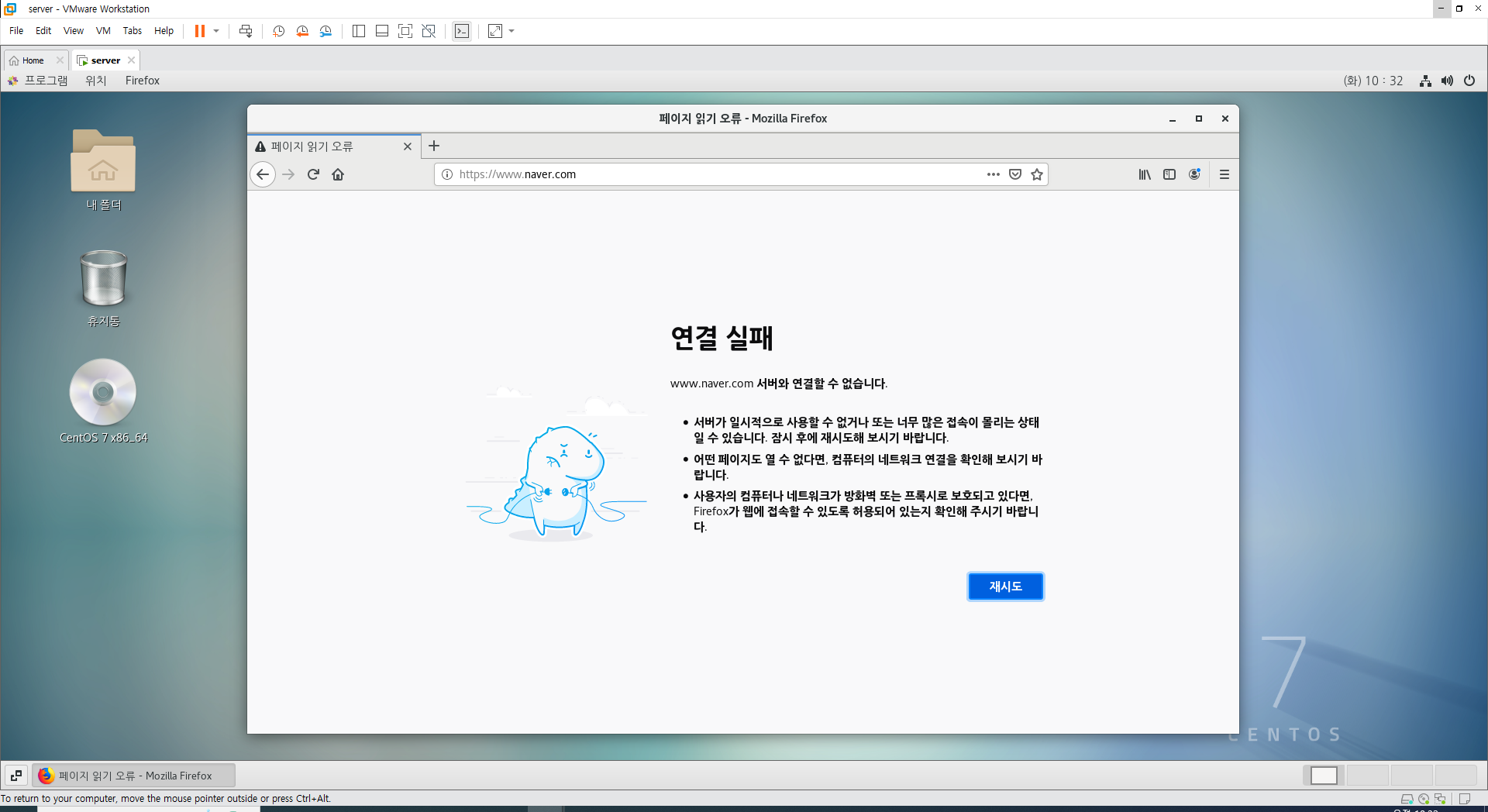Screen dimensions: 1488x812
Task: Click the VMware pause (suspend) button
Action: (199, 31)
